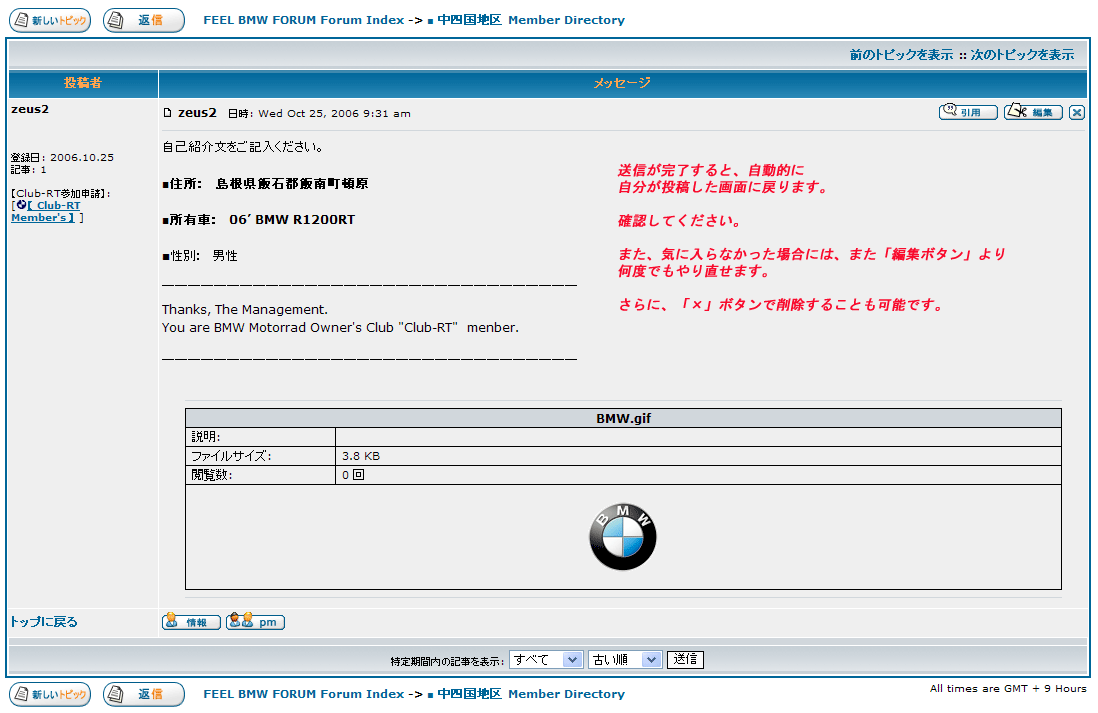The width and height of the screenshot is (1098, 713).
Task: Open 中四国地区 Member Directory link at bottom
Action: click(531, 694)
